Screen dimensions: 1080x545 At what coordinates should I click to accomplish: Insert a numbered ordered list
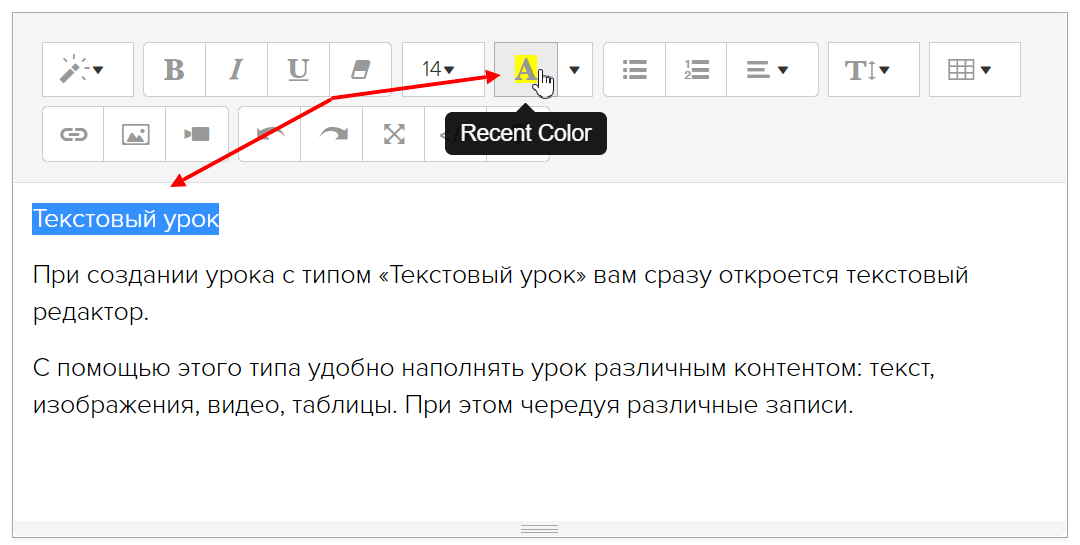pyautogui.click(x=696, y=70)
